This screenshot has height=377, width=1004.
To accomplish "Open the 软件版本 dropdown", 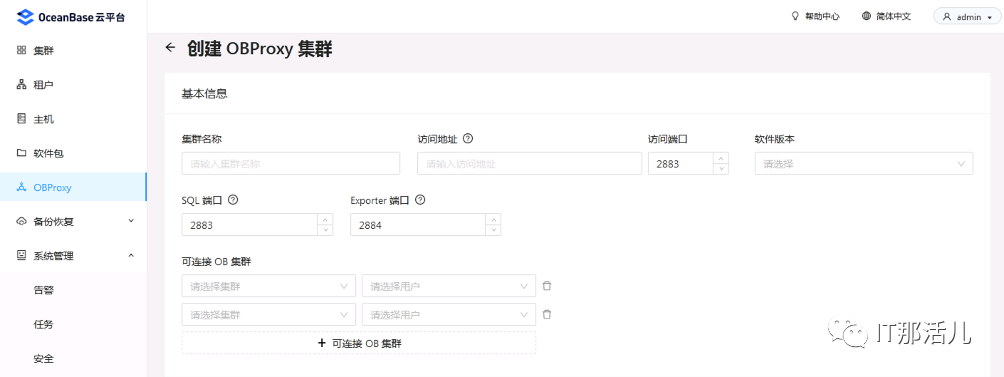I will tap(864, 164).
